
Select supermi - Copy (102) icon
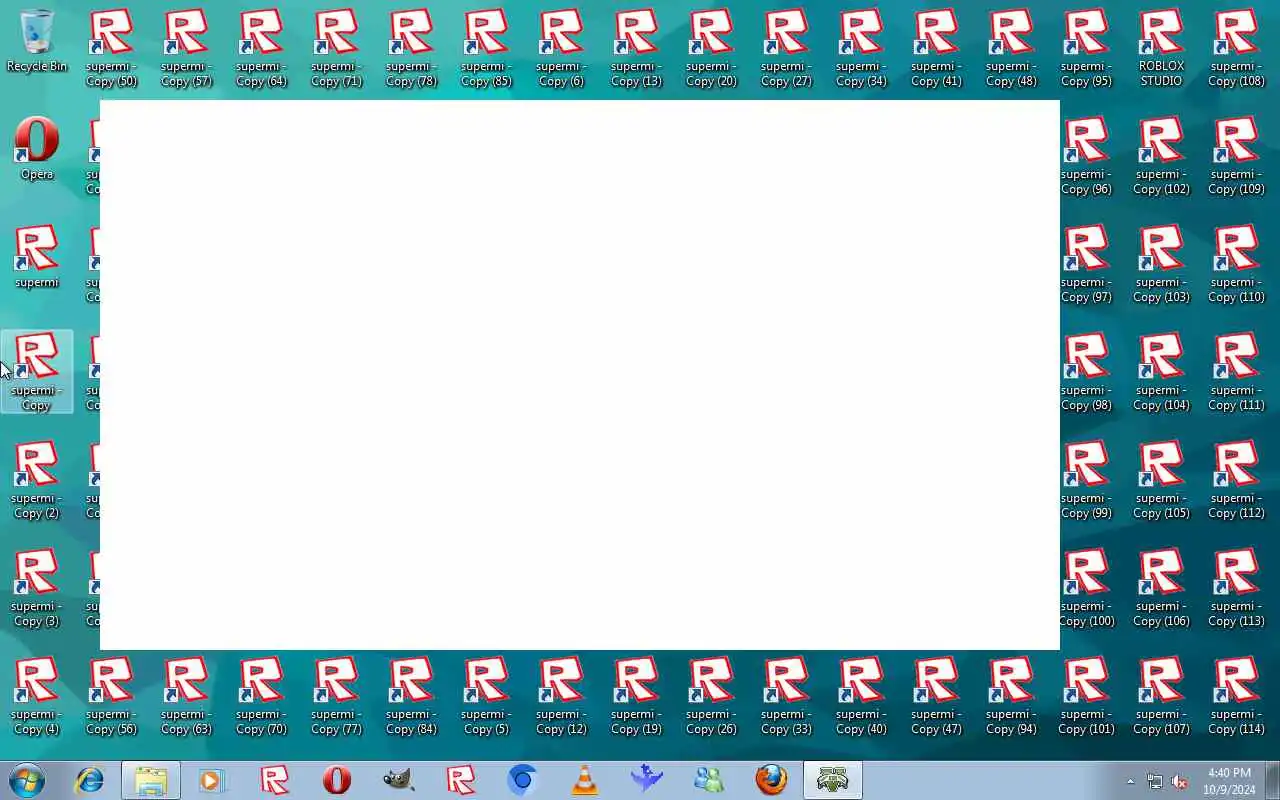coord(1161,156)
